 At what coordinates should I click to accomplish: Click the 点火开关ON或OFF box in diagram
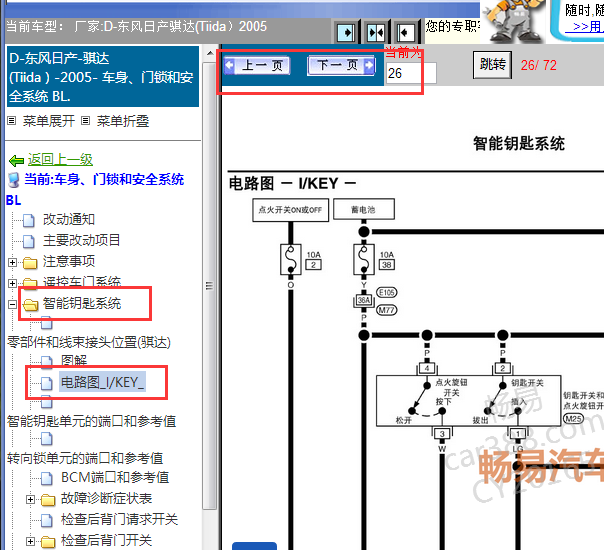(290, 210)
